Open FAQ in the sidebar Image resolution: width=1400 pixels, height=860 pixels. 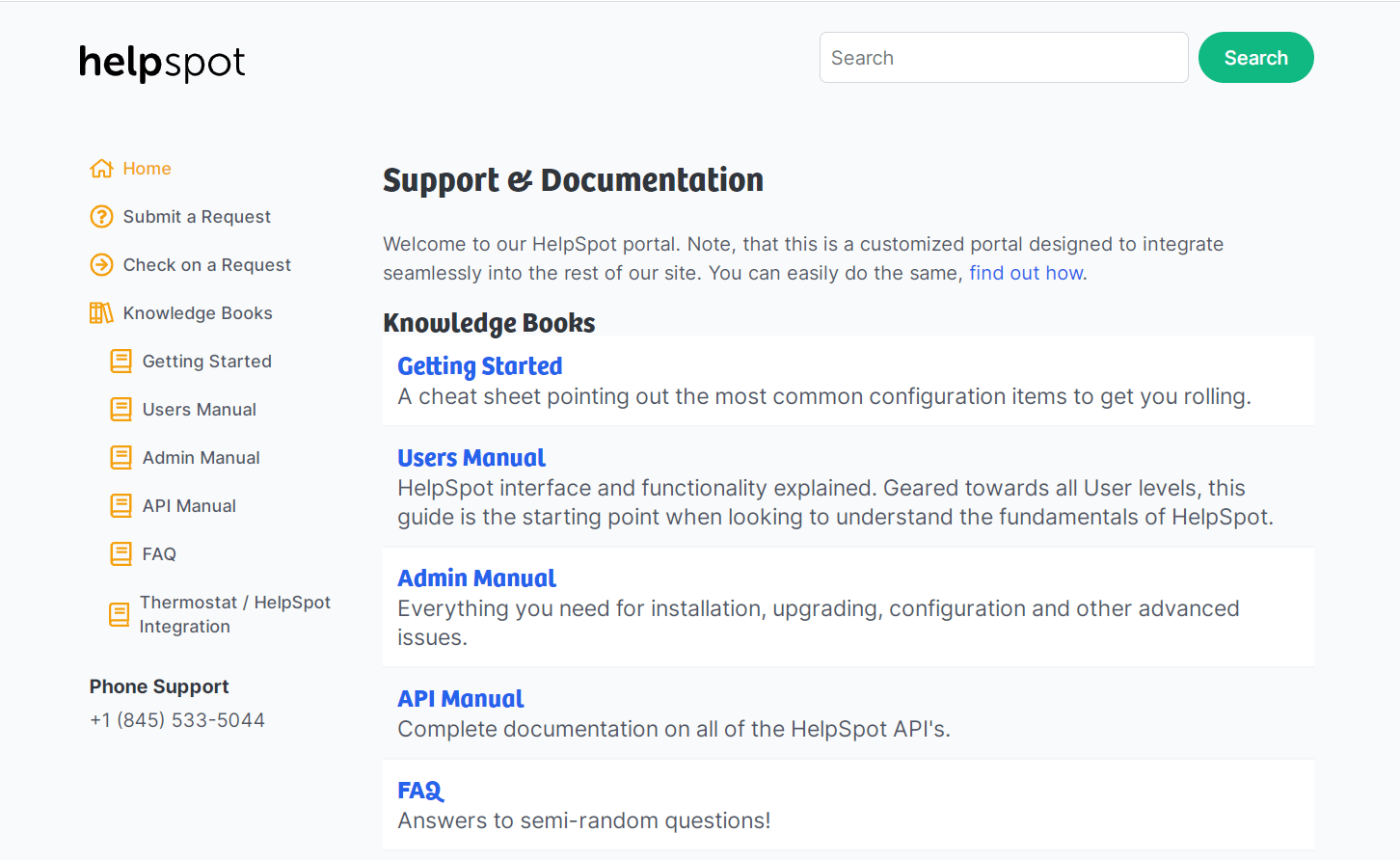point(159,554)
